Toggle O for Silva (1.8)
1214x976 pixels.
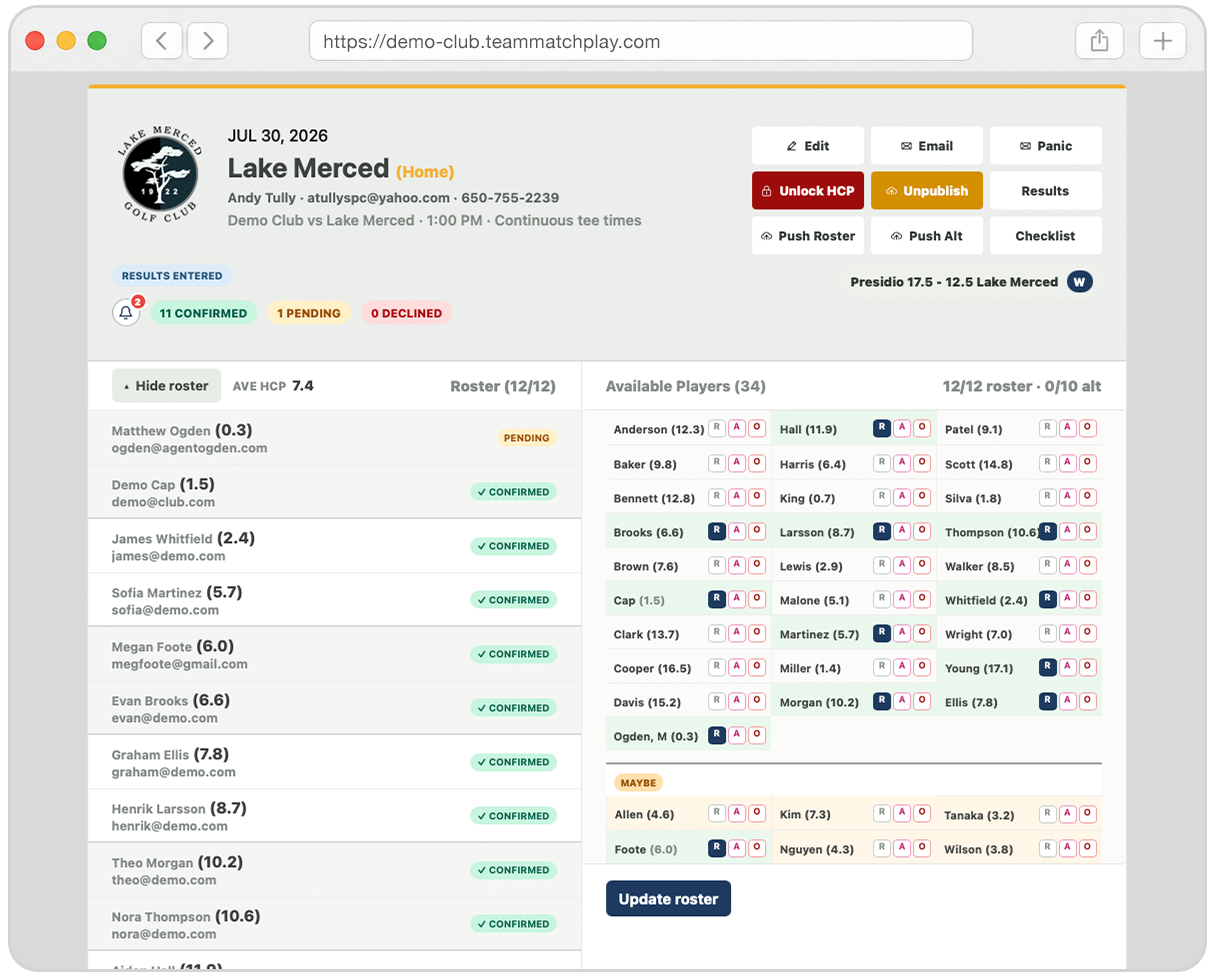click(1088, 497)
